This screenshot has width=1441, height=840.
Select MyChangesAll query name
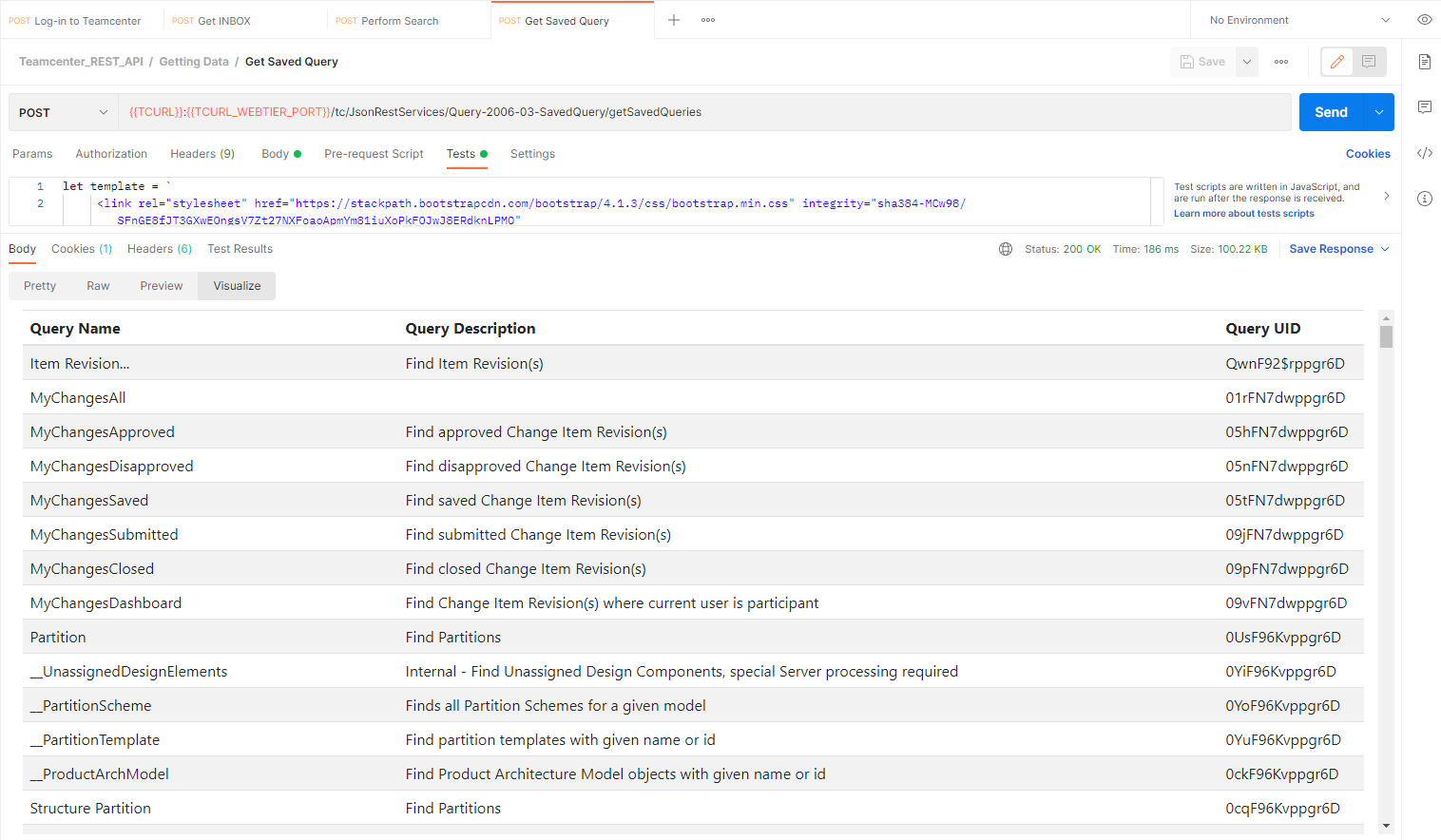click(78, 398)
